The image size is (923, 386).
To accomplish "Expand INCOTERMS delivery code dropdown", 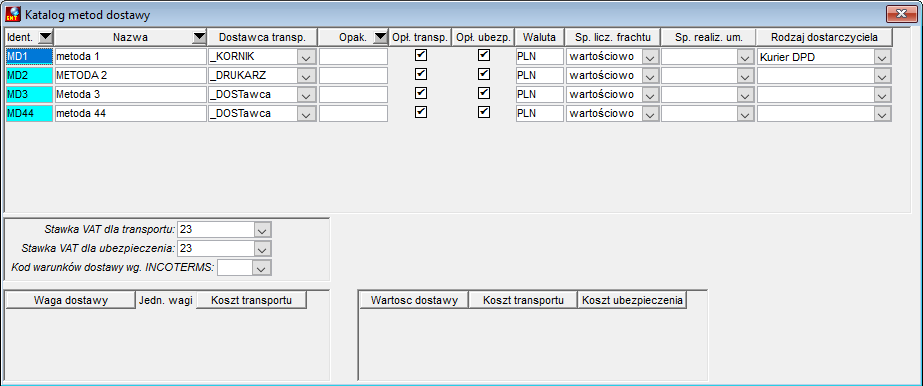I will (x=261, y=268).
